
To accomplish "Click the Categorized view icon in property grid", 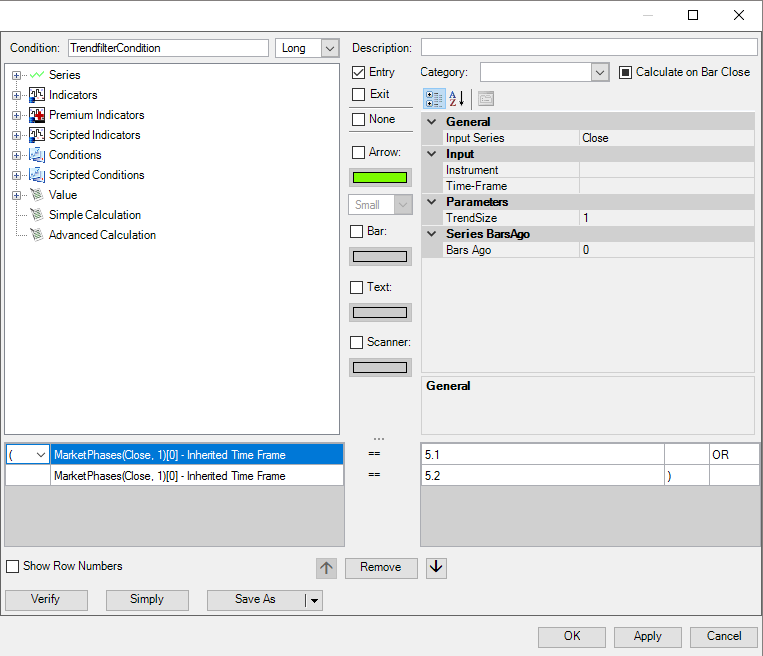I will [x=434, y=99].
